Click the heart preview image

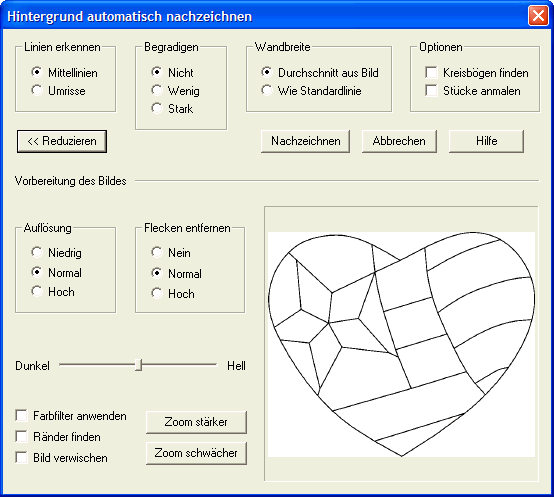[401, 344]
